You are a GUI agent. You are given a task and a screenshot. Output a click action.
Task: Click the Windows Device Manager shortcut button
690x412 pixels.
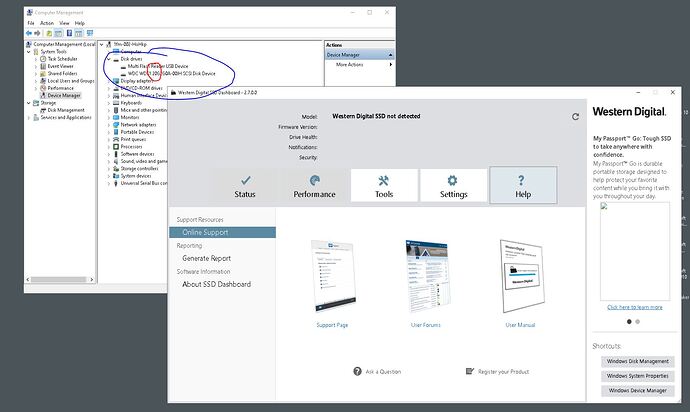638,390
